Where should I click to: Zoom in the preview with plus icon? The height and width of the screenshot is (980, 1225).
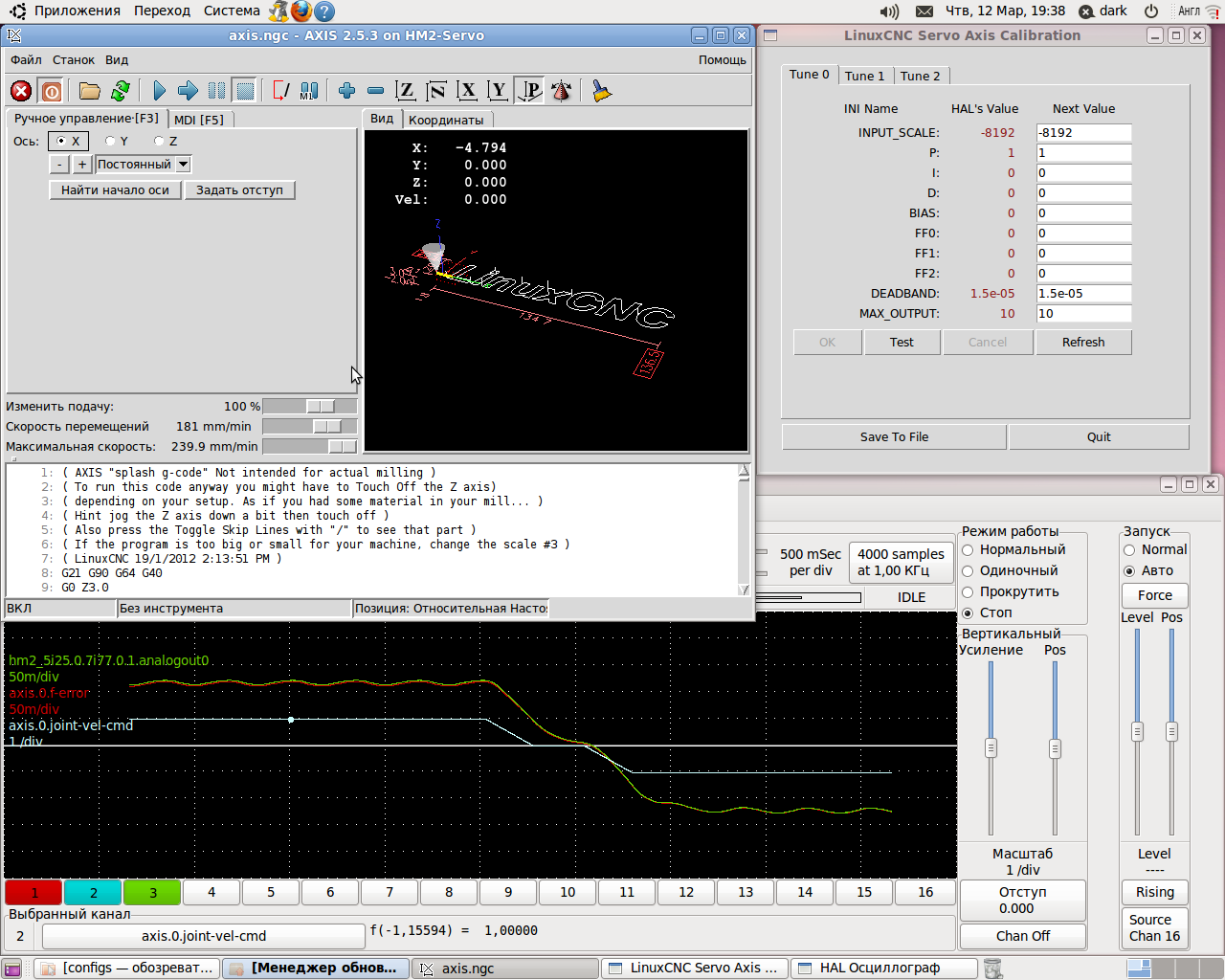[346, 91]
